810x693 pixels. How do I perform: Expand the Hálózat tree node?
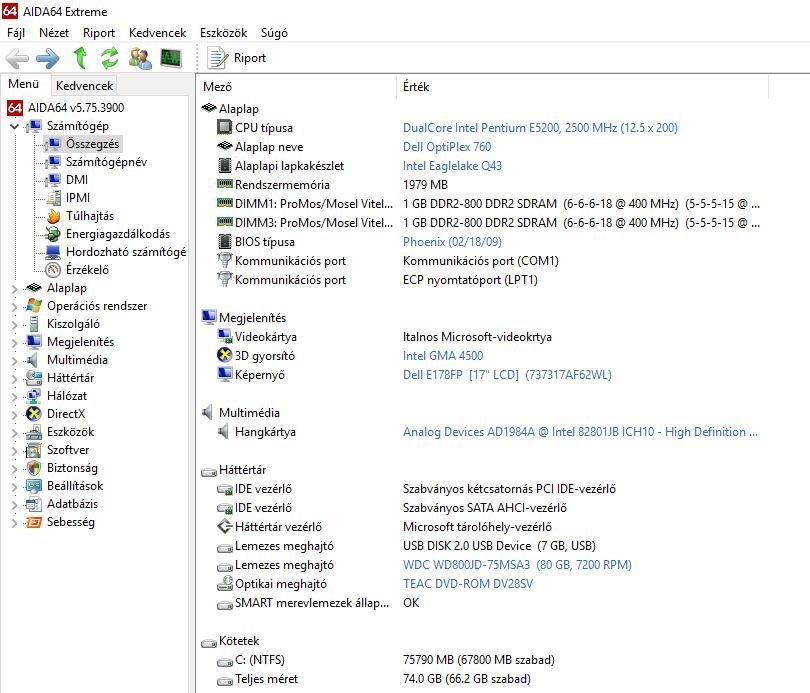(14, 396)
